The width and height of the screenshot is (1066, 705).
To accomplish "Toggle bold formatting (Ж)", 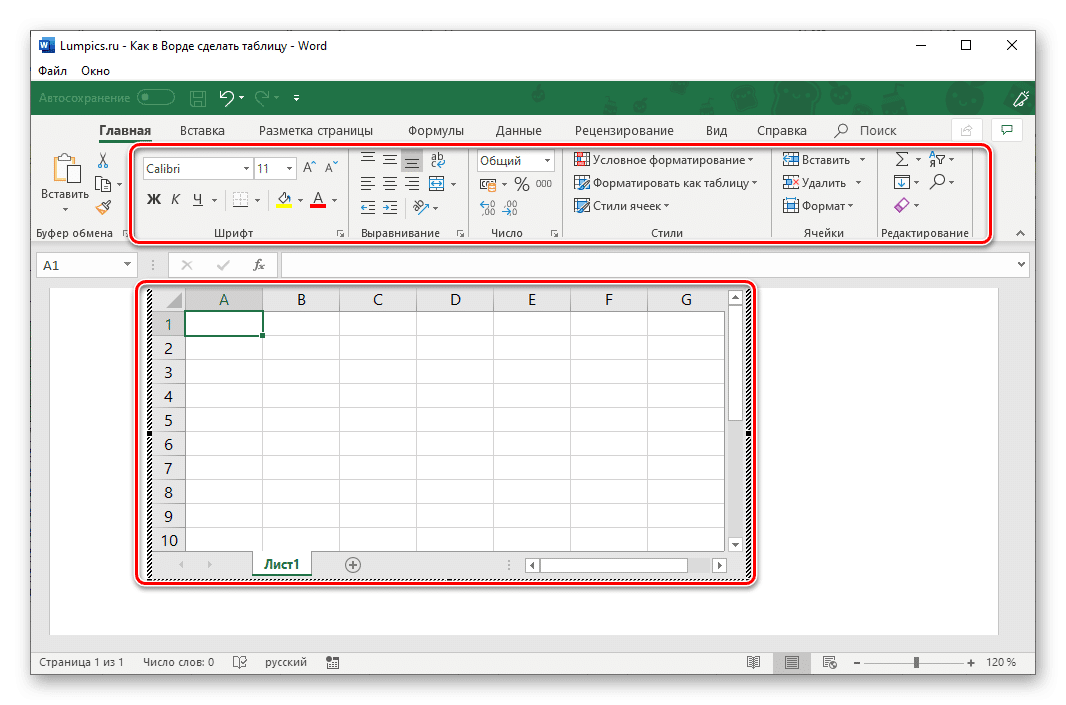I will click(153, 199).
